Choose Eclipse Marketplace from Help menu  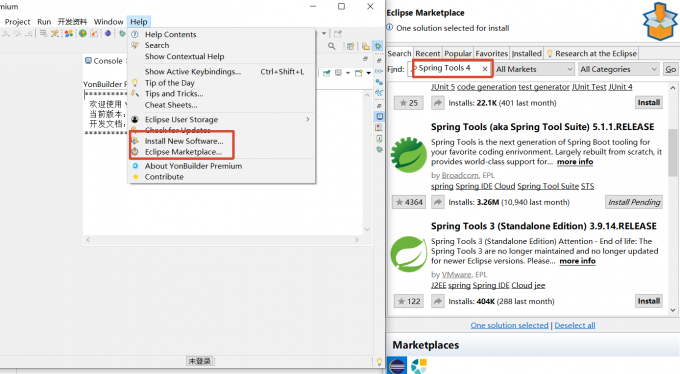183,152
